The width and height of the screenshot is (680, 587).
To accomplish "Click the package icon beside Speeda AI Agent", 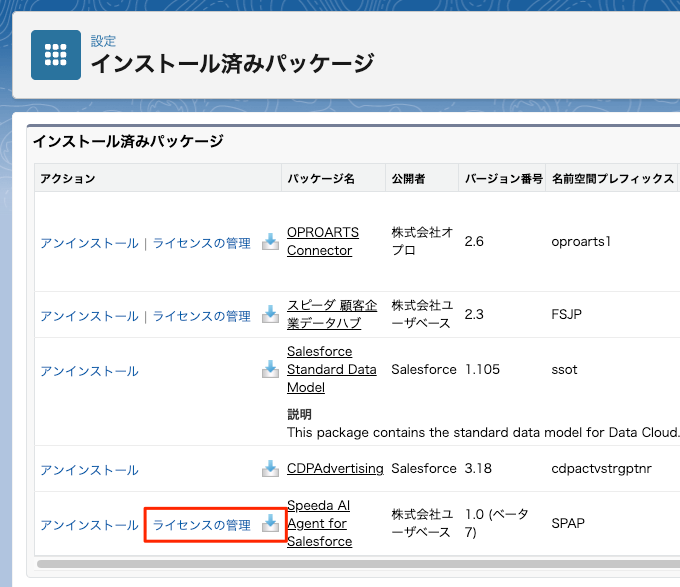I will tap(270, 524).
